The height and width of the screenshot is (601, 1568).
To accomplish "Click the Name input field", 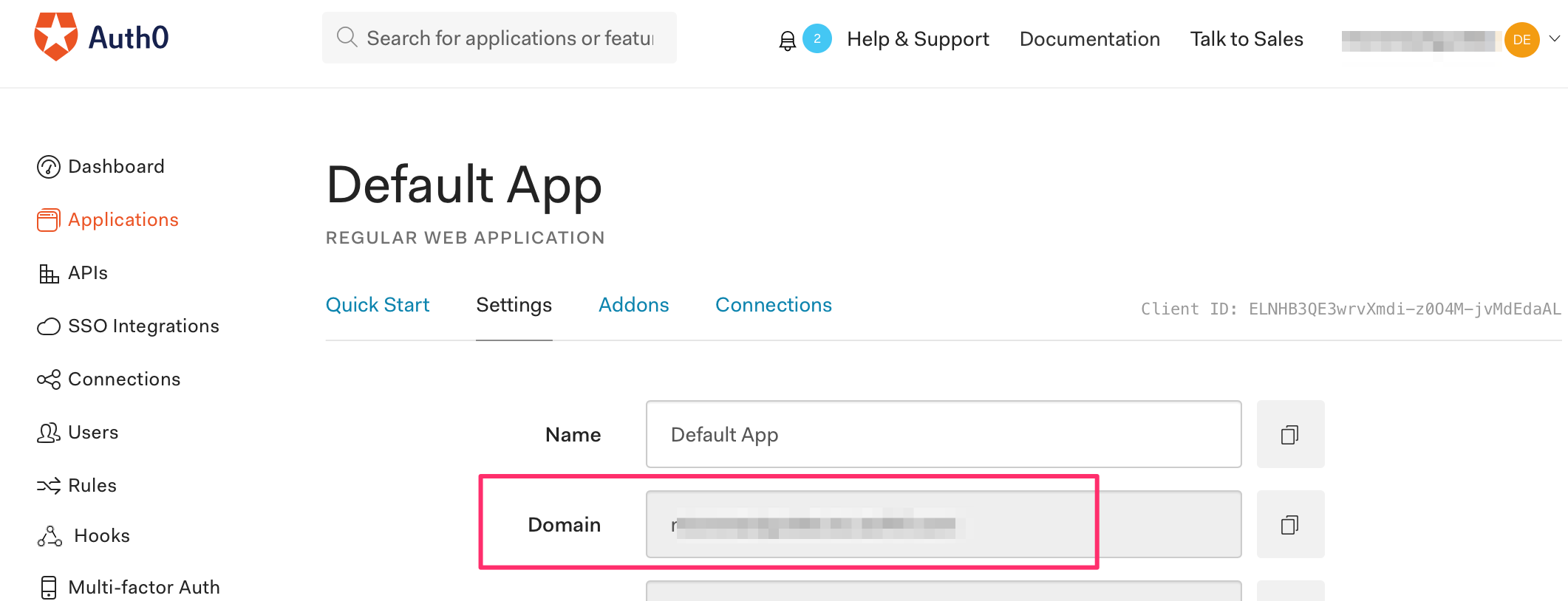I will pyautogui.click(x=944, y=434).
